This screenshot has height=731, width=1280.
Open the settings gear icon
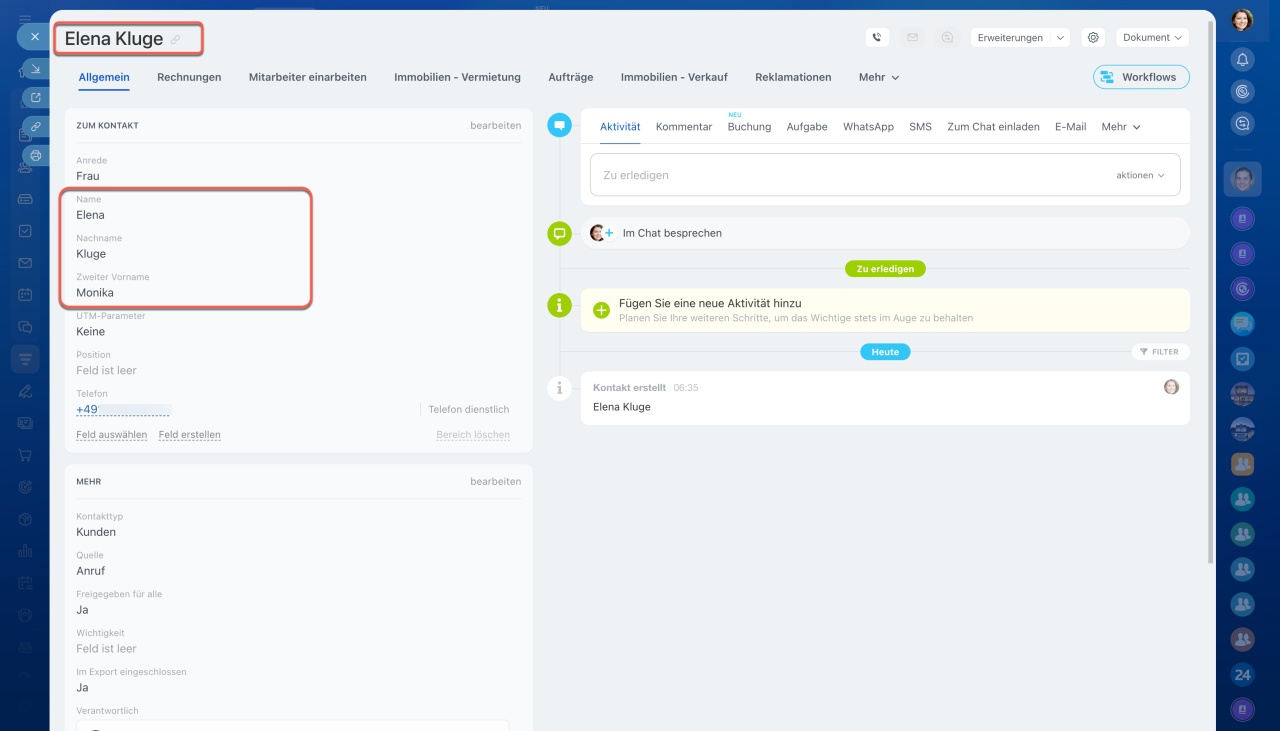(x=1093, y=37)
